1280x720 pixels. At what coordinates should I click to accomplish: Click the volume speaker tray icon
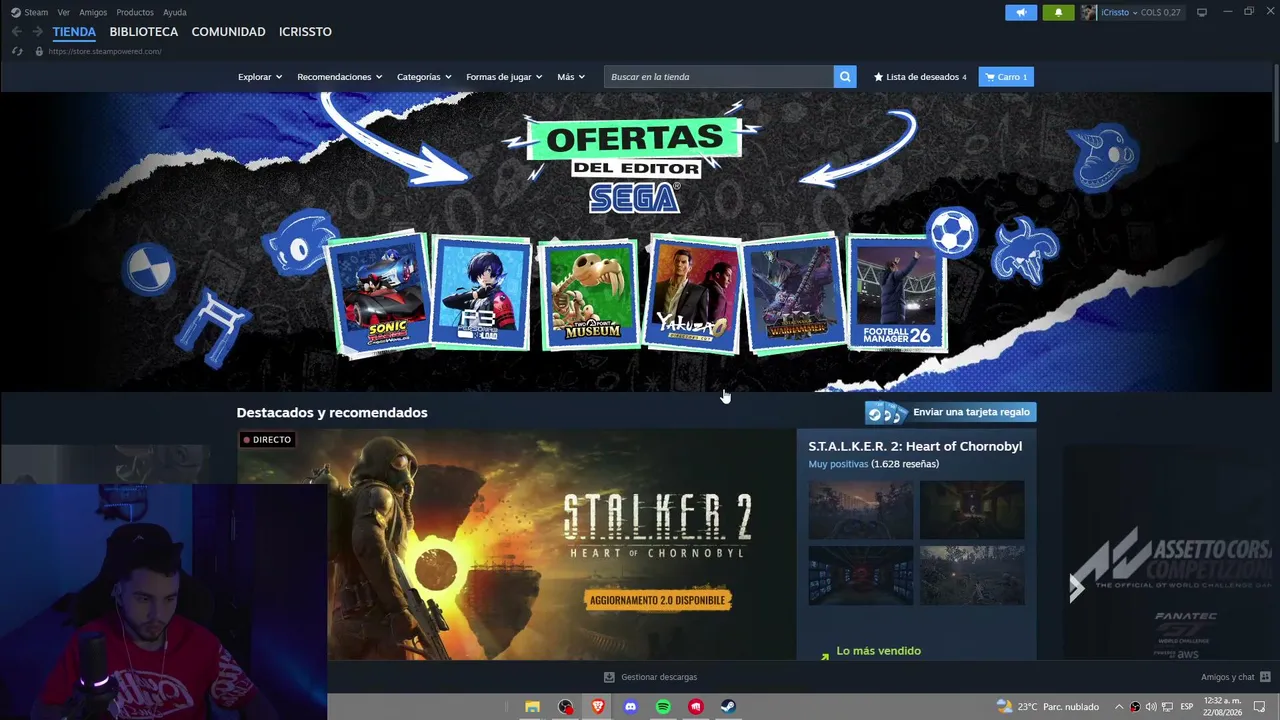(1151, 707)
